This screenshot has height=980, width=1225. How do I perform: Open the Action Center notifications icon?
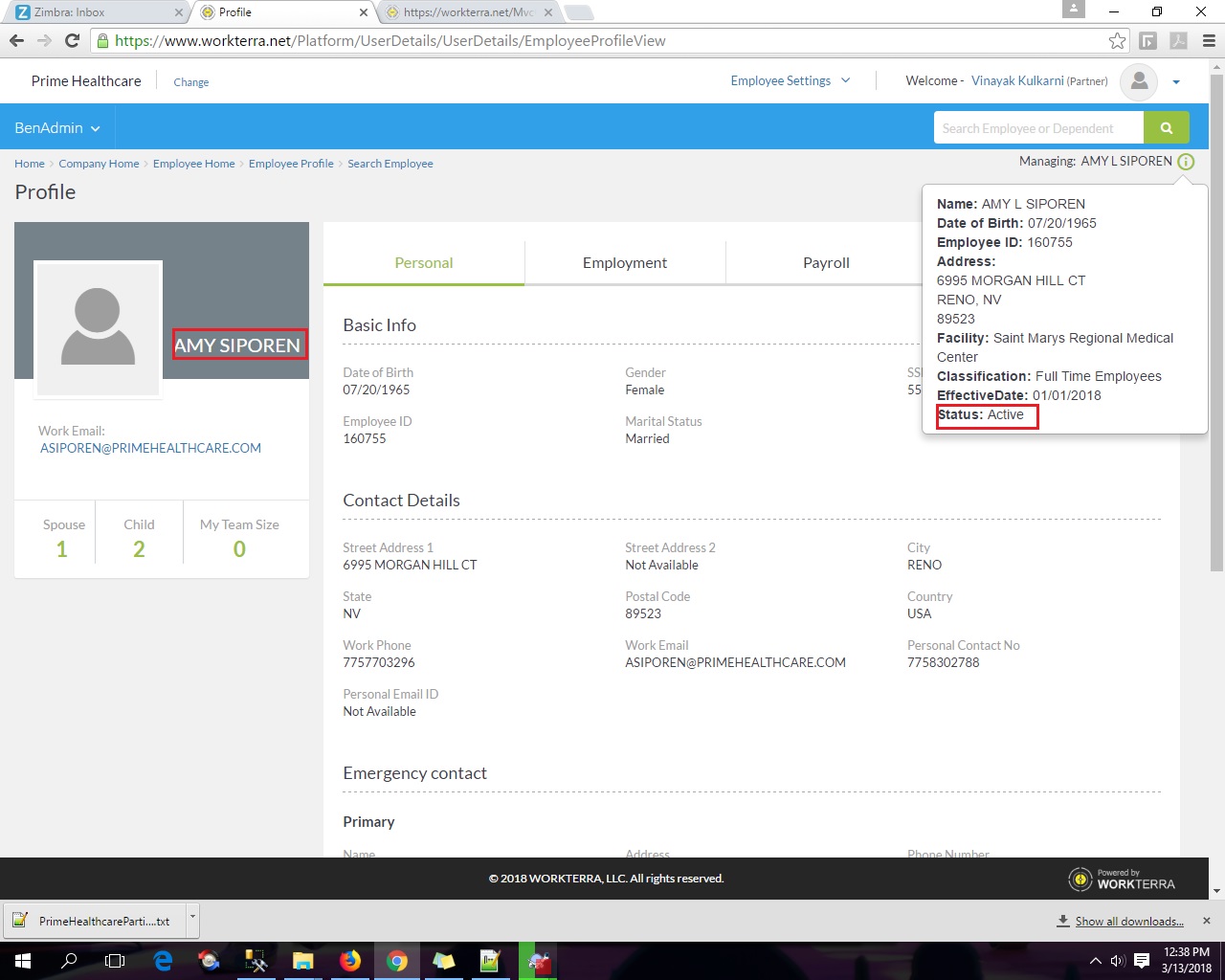point(1142,961)
